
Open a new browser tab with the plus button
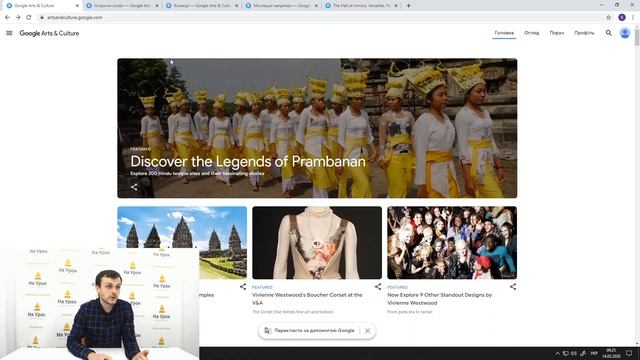pyautogui.click(x=408, y=6)
